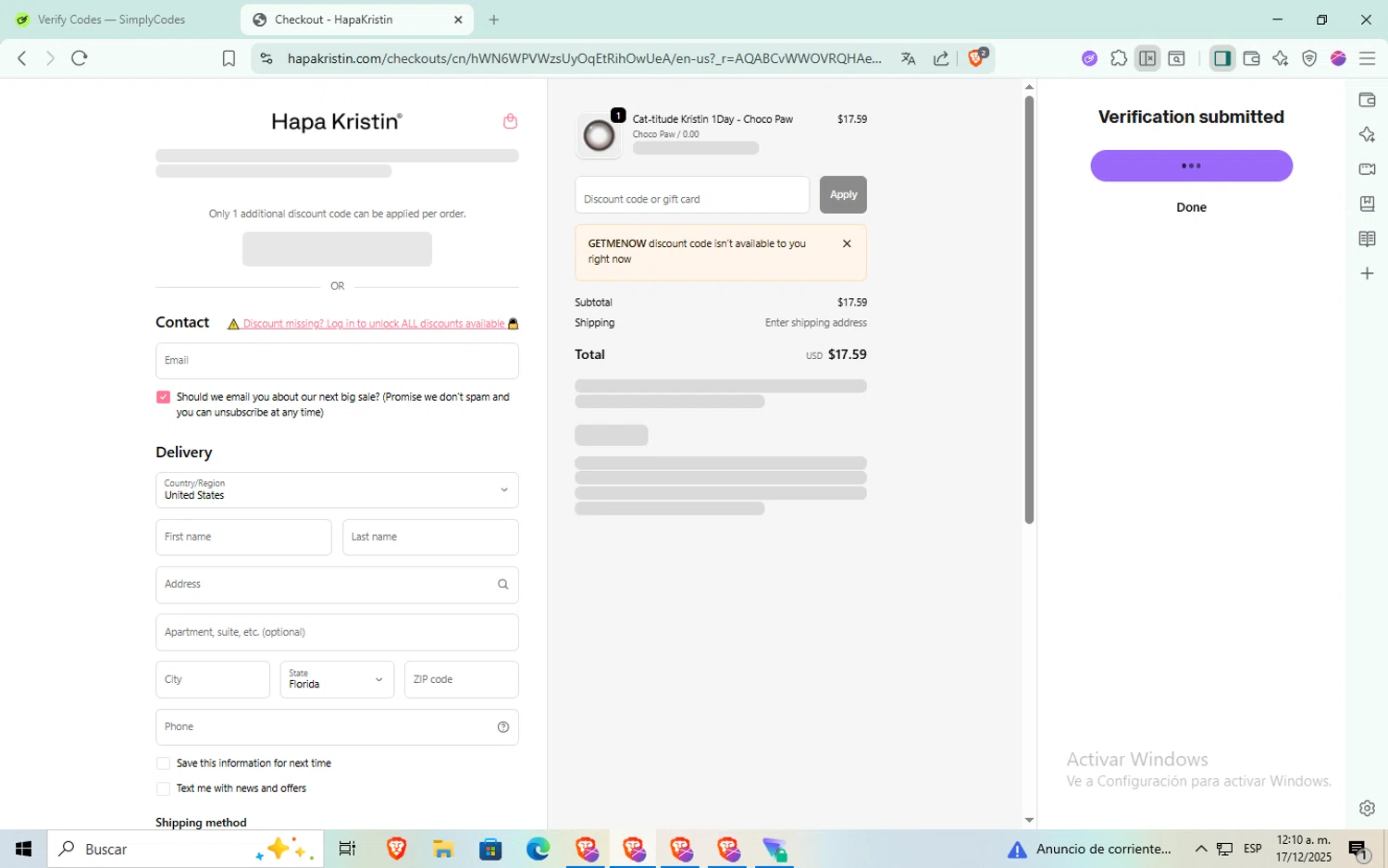Click the Email input field
This screenshot has height=868, width=1388.
point(337,361)
